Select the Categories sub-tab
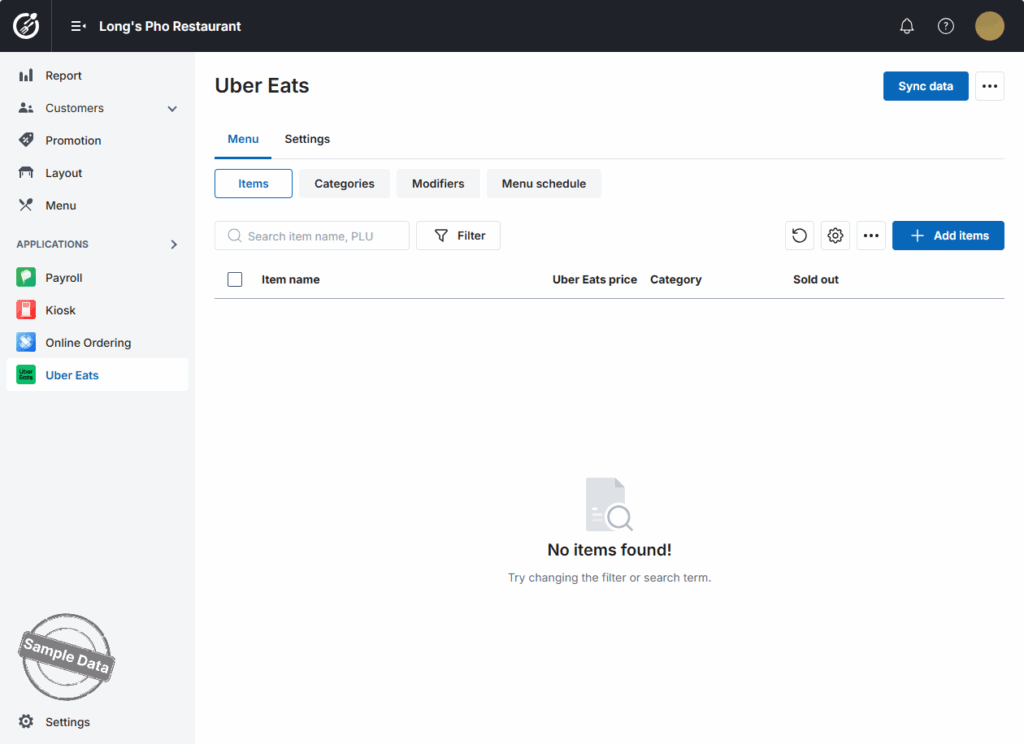This screenshot has height=744, width=1024. coord(344,184)
